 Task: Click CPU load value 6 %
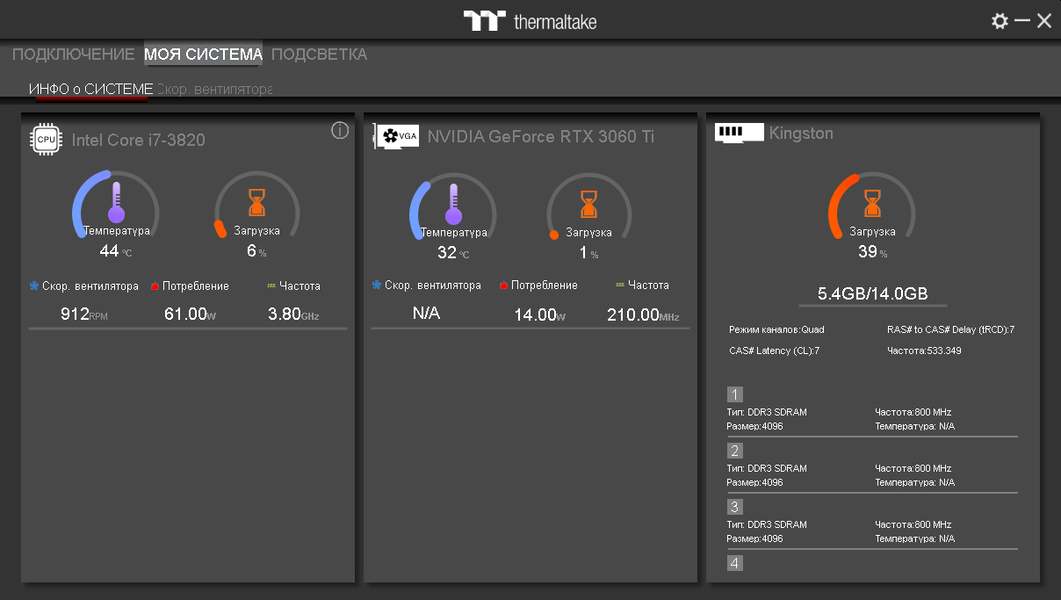pyautogui.click(x=256, y=251)
